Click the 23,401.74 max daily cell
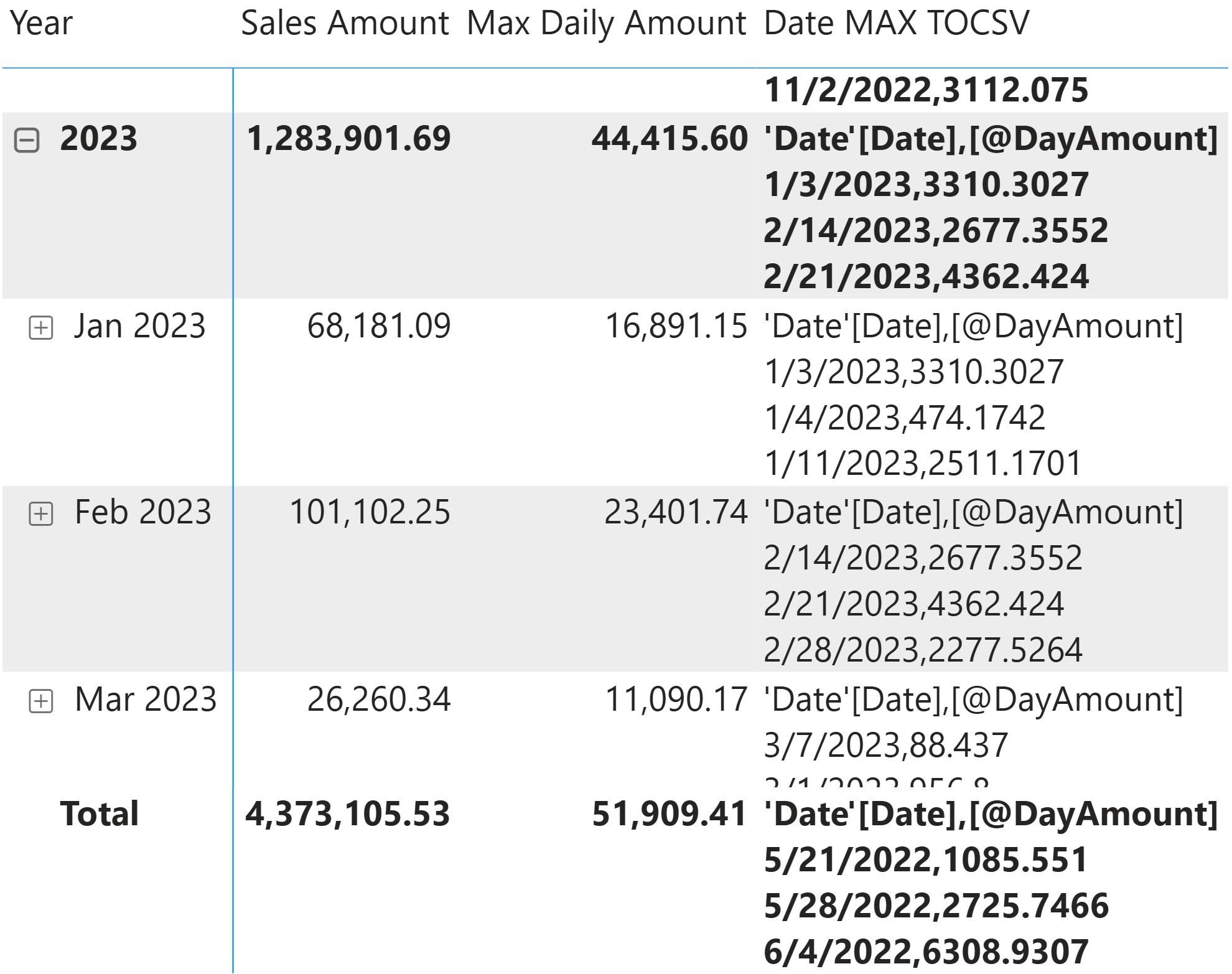Viewport: 1232px width, 974px height. 675,512
